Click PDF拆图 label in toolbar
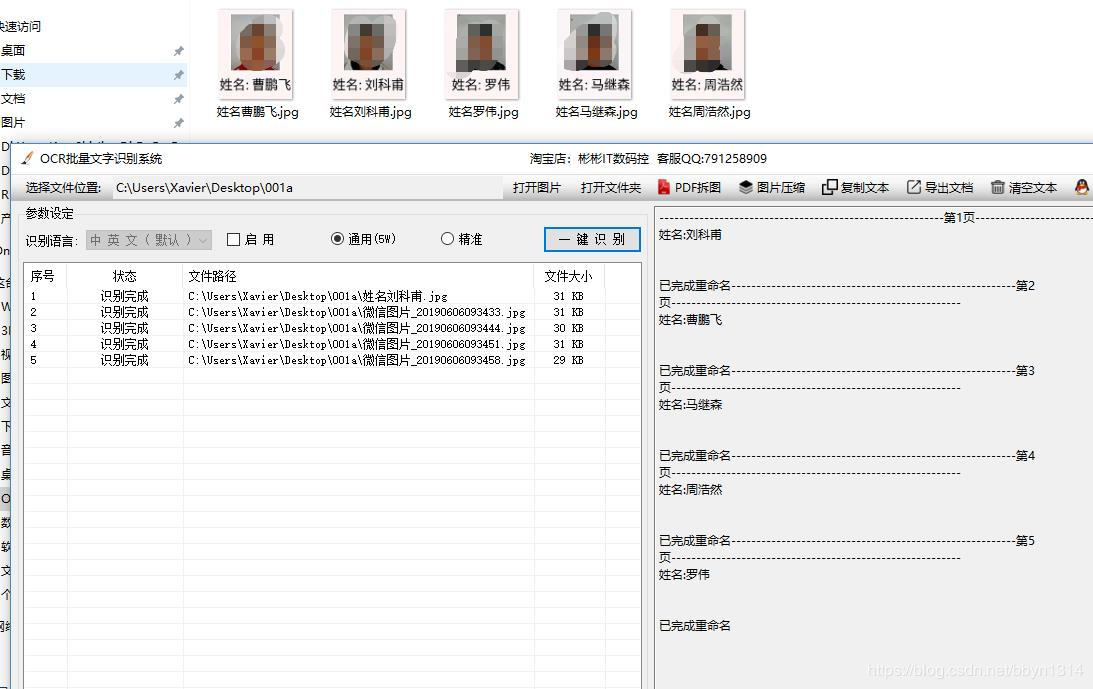 698,188
